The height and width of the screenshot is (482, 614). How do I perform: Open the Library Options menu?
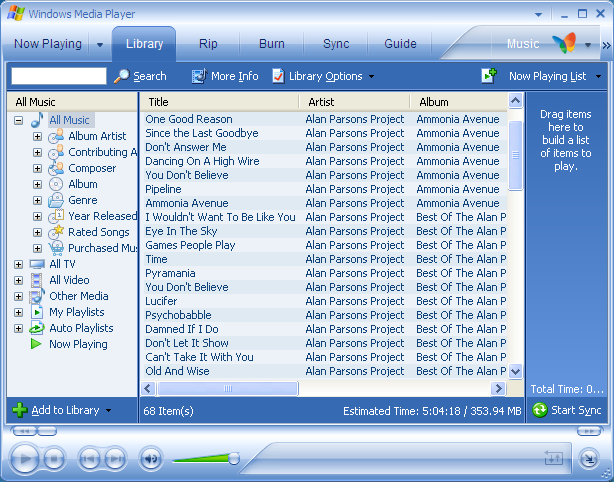click(x=323, y=76)
